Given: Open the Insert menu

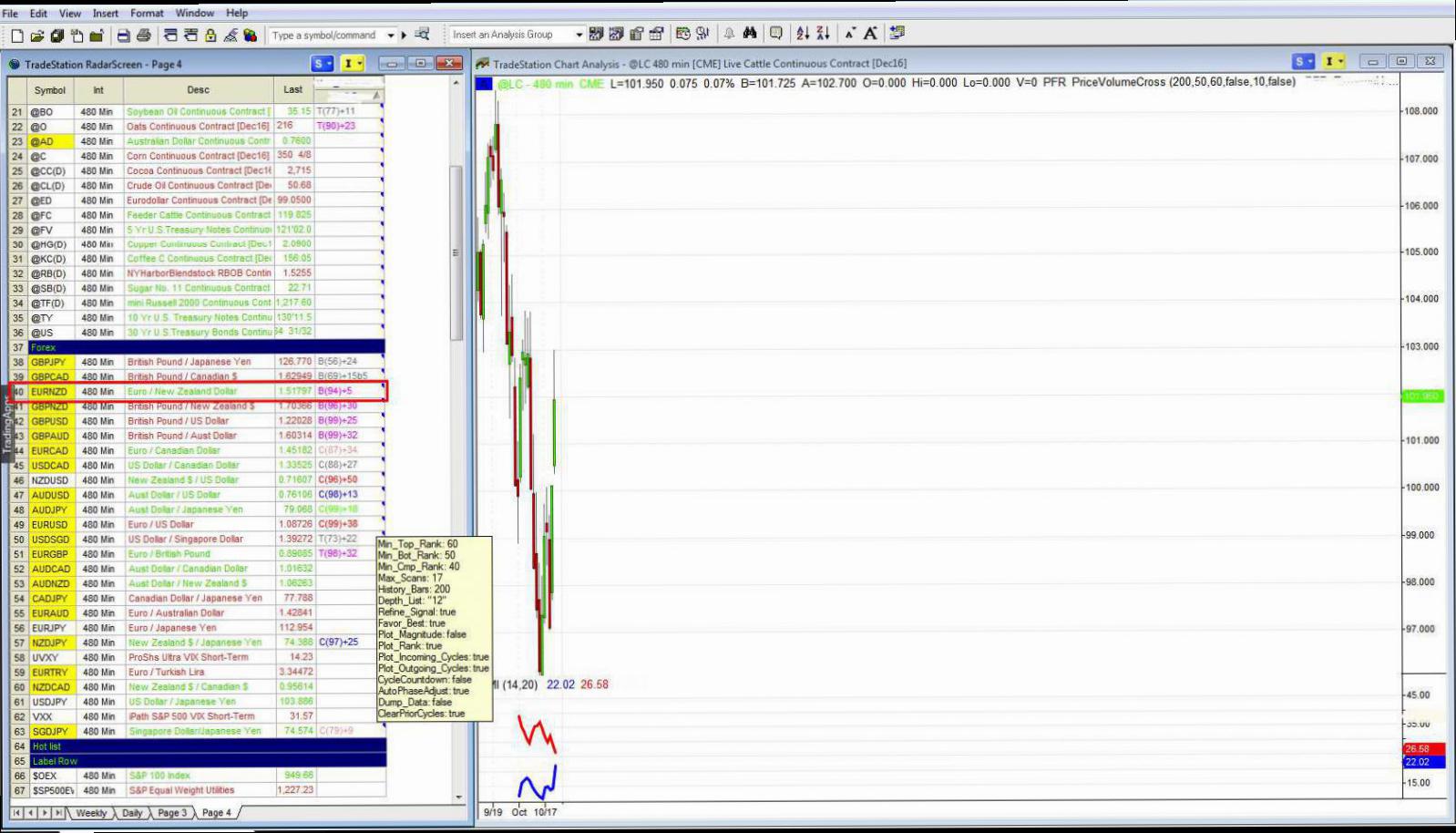Looking at the screenshot, I should tap(106, 13).
